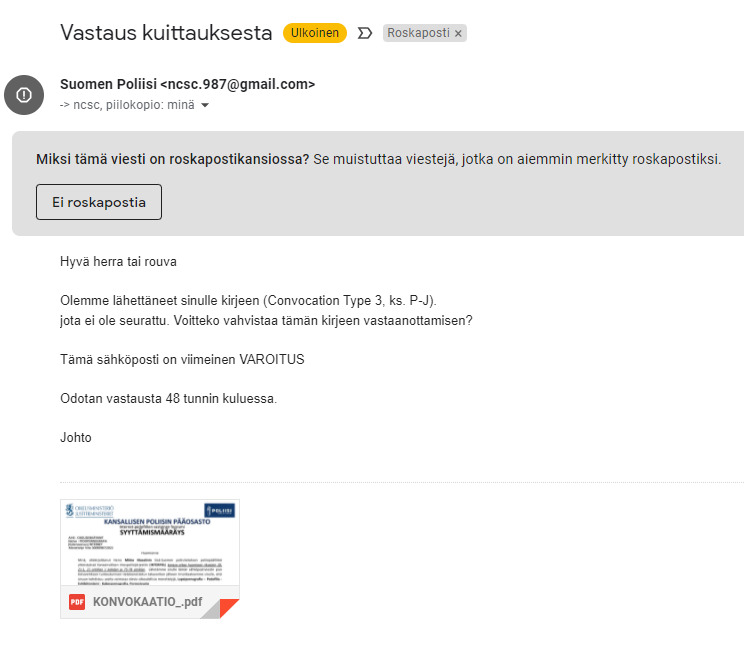
Task: Click the Roskaposti label chip text
Action: click(x=418, y=33)
